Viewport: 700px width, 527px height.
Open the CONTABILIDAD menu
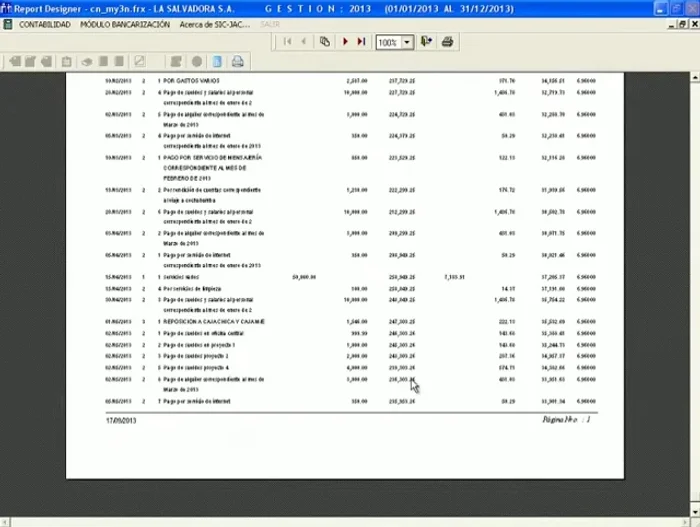(x=45, y=24)
